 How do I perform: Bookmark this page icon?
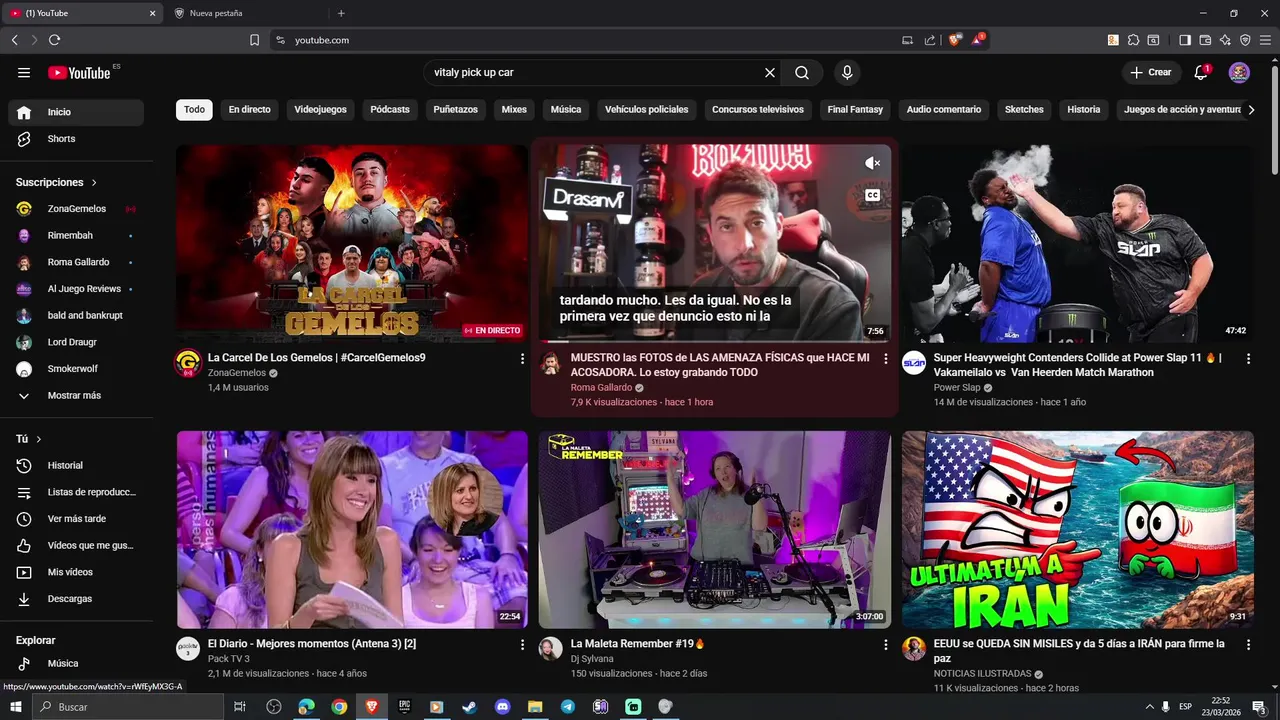click(254, 40)
